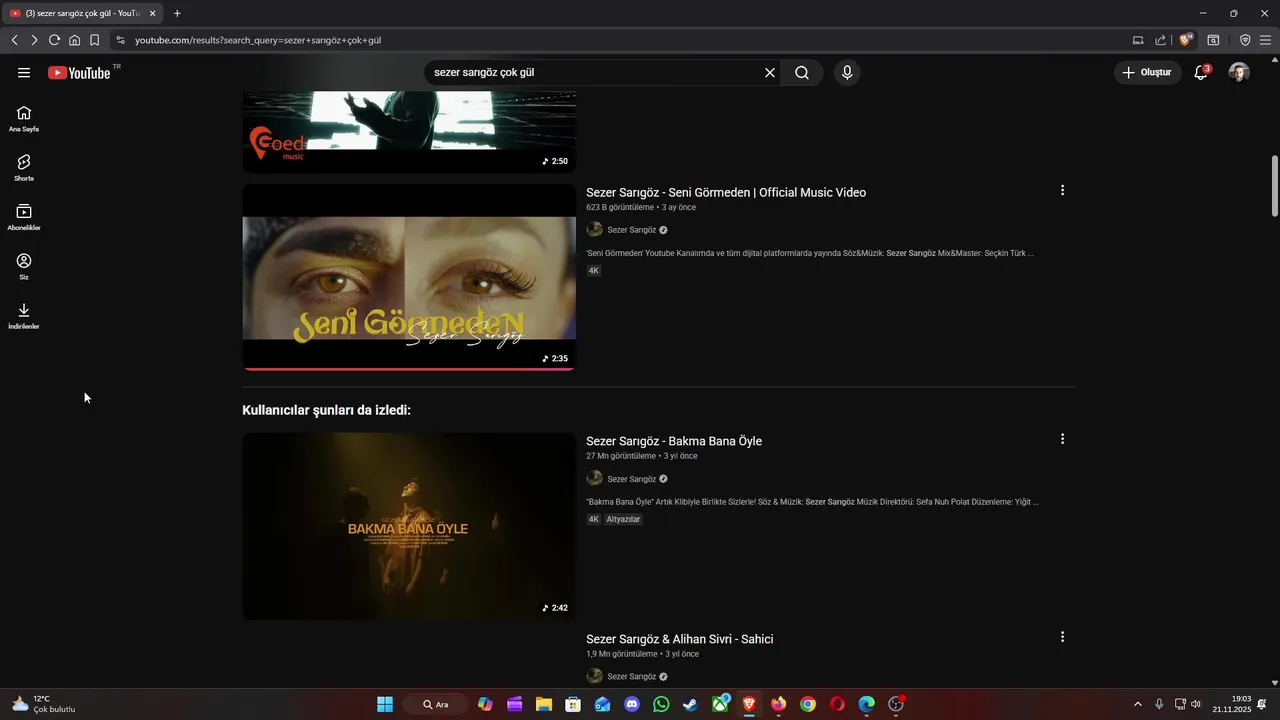
Task: Open account avatar menu
Action: [x=1239, y=73]
